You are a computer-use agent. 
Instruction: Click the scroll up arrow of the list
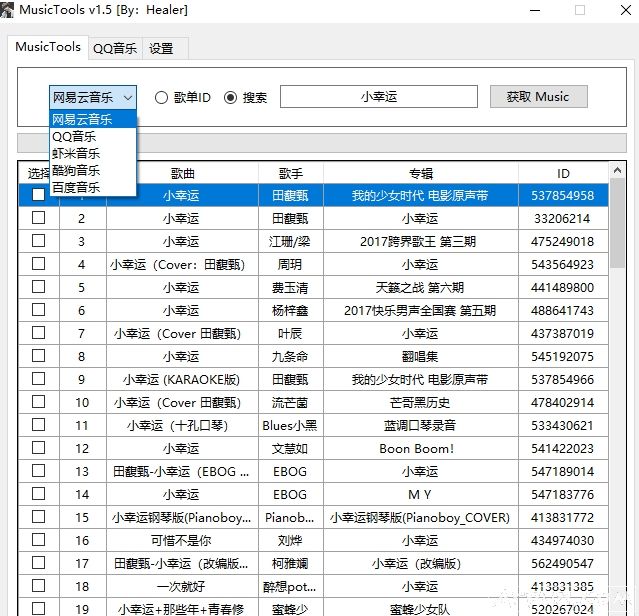[x=617, y=170]
